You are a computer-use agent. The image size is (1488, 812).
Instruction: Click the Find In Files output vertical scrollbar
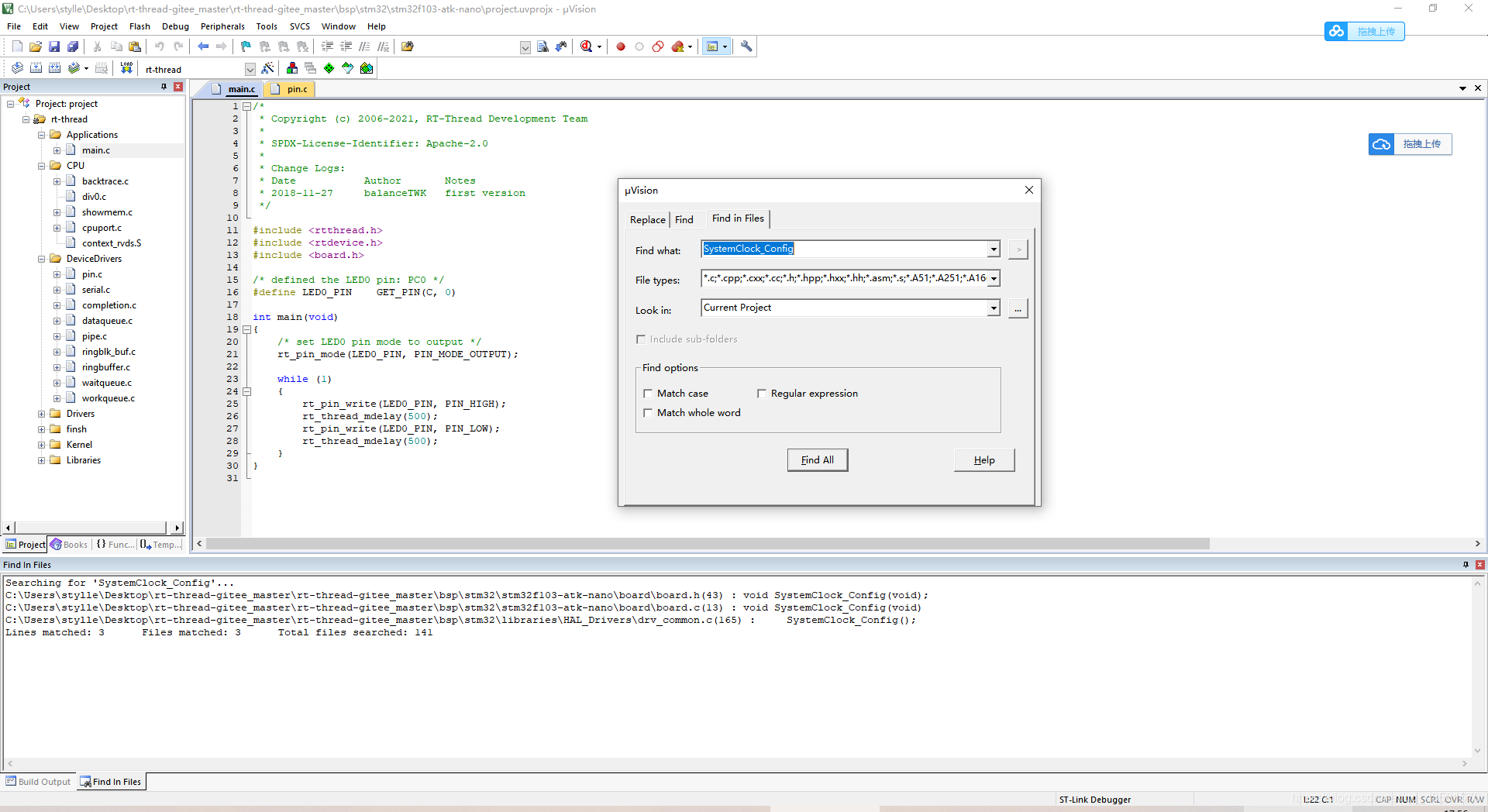1477,666
